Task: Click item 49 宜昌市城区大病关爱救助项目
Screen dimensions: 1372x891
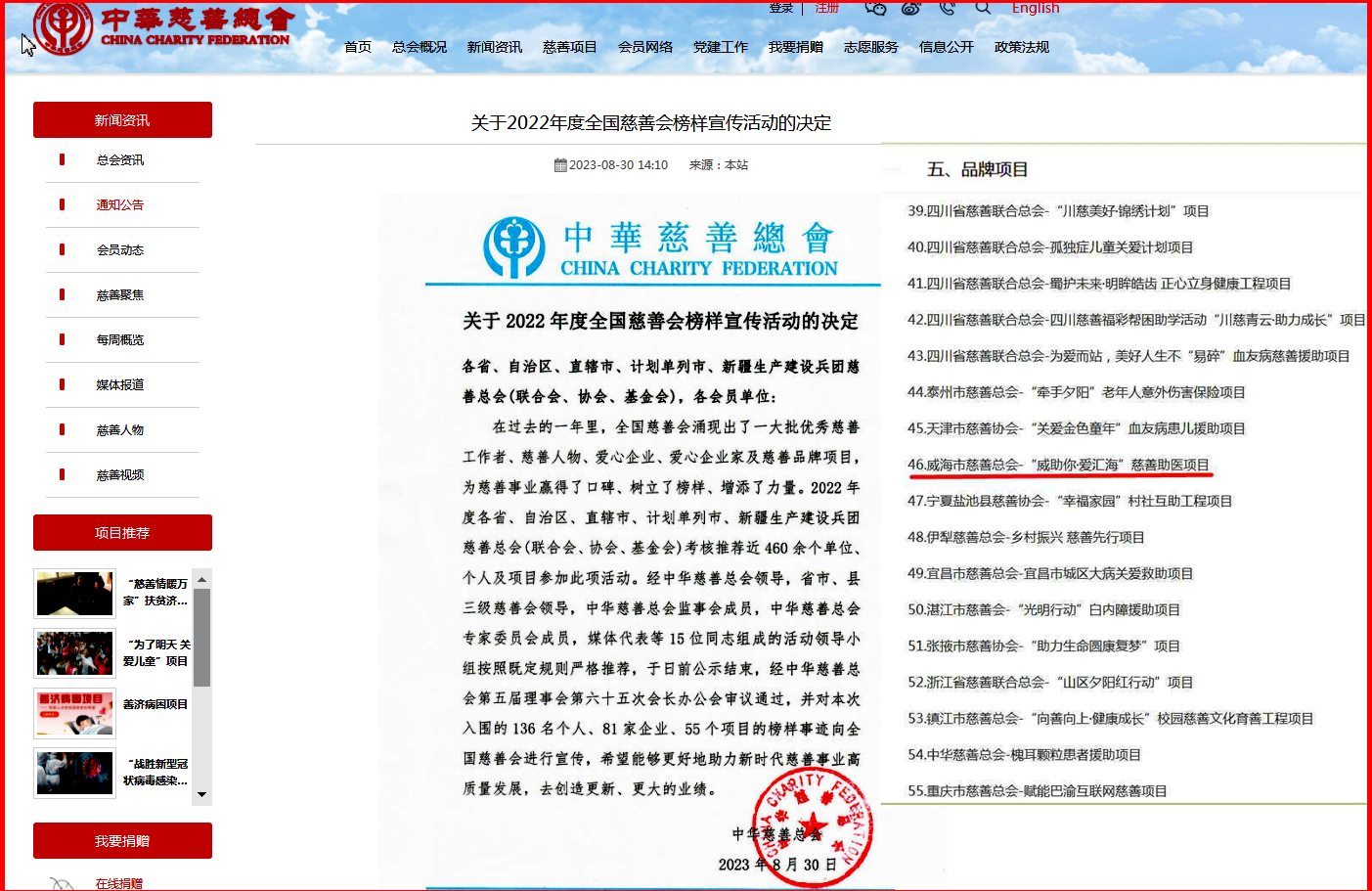Action: (x=1050, y=573)
